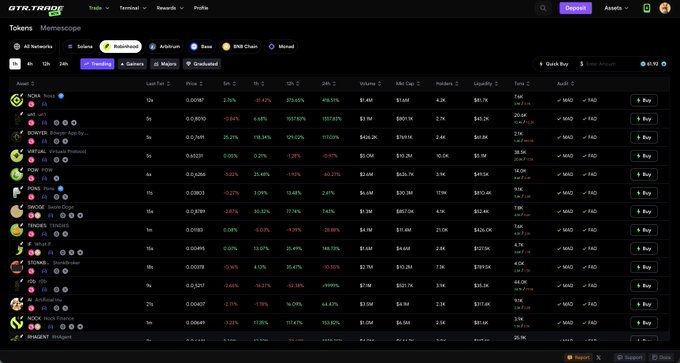Select the 24h timeframe
The width and height of the screenshot is (680, 363).
pyautogui.click(x=64, y=64)
